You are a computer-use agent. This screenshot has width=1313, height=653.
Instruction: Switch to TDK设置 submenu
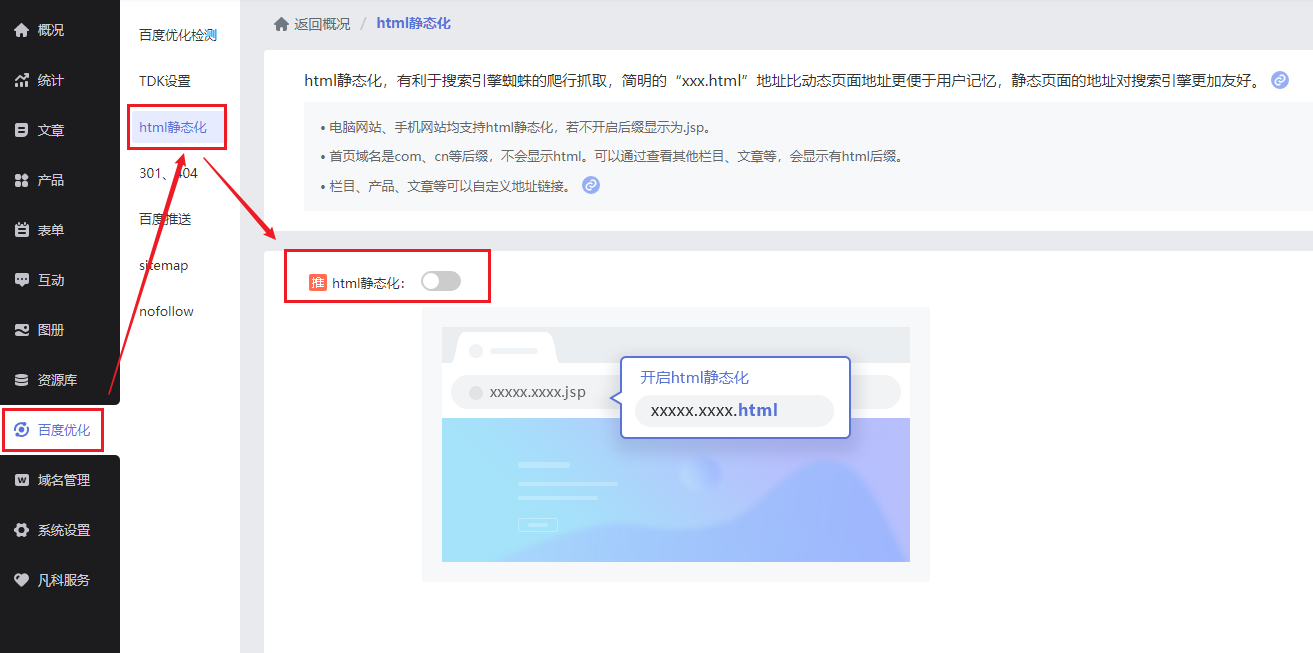(165, 81)
